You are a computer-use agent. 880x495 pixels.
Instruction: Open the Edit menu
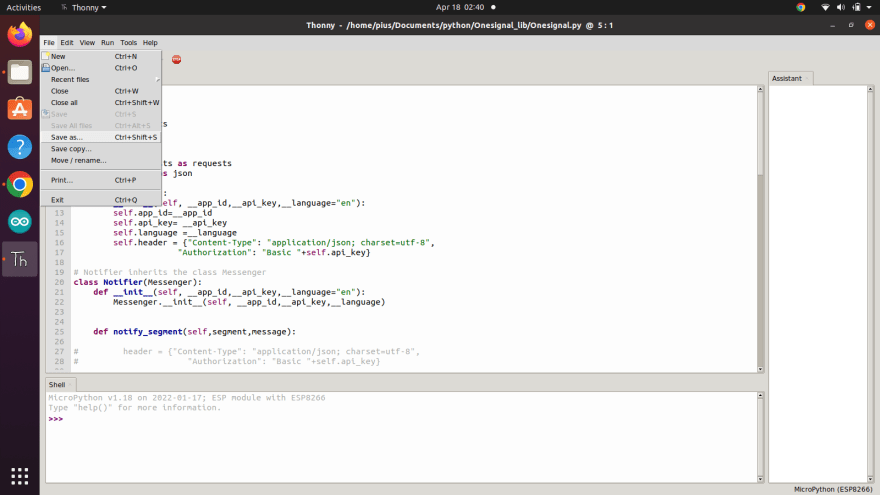67,43
